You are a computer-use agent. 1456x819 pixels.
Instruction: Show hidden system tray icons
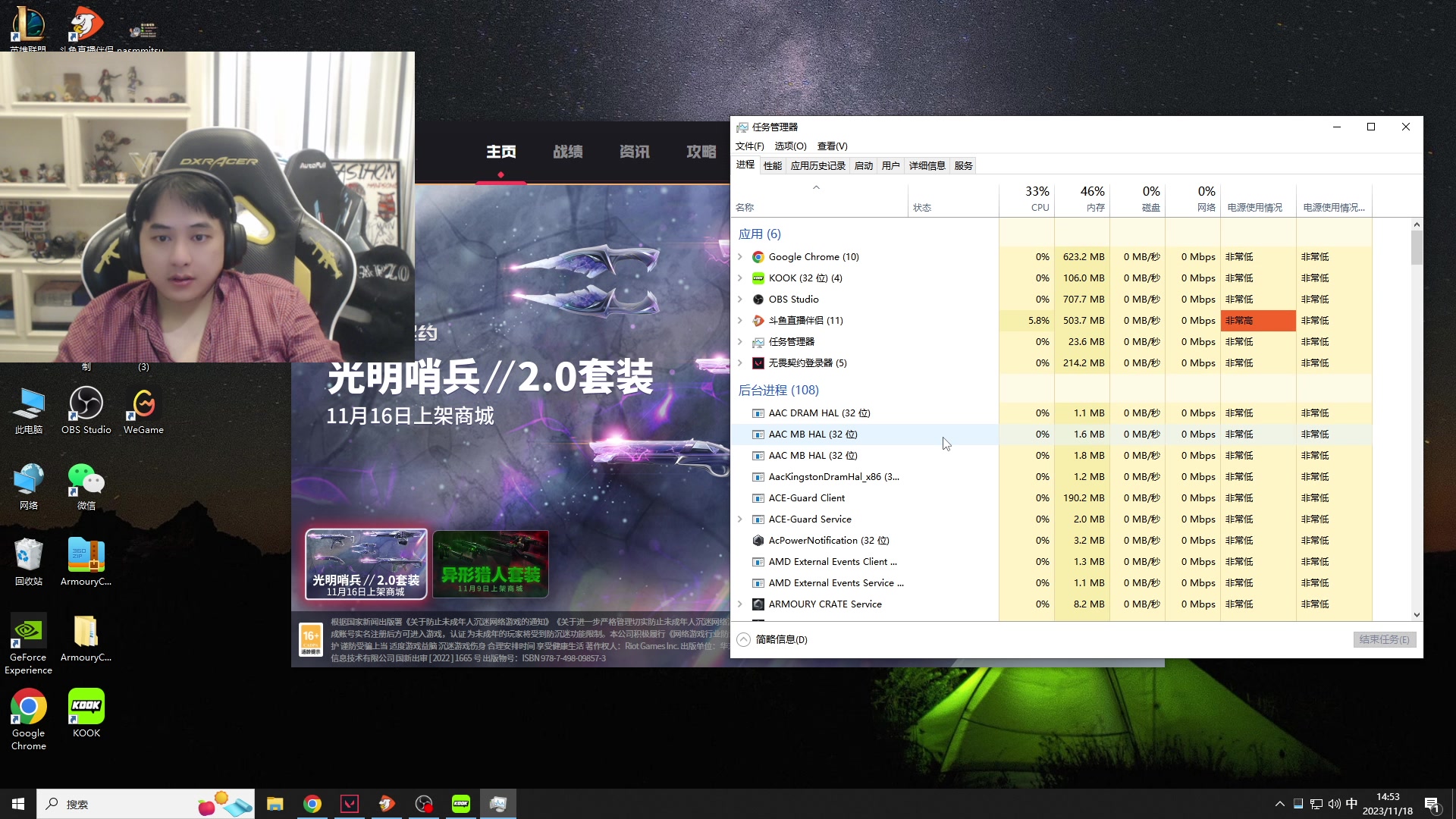[1280, 804]
